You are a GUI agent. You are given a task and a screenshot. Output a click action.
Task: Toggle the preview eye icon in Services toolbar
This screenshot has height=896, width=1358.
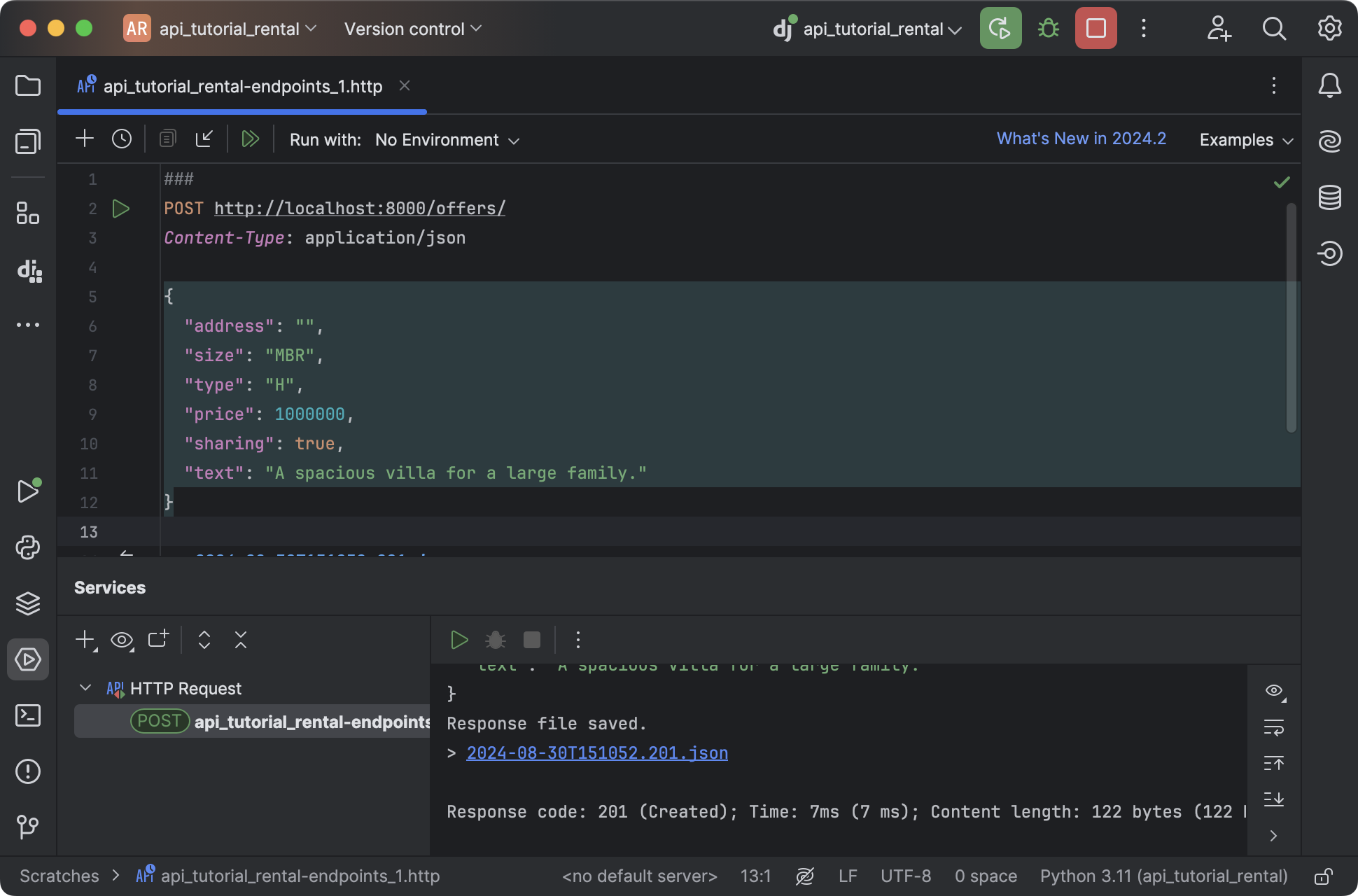tap(122, 639)
